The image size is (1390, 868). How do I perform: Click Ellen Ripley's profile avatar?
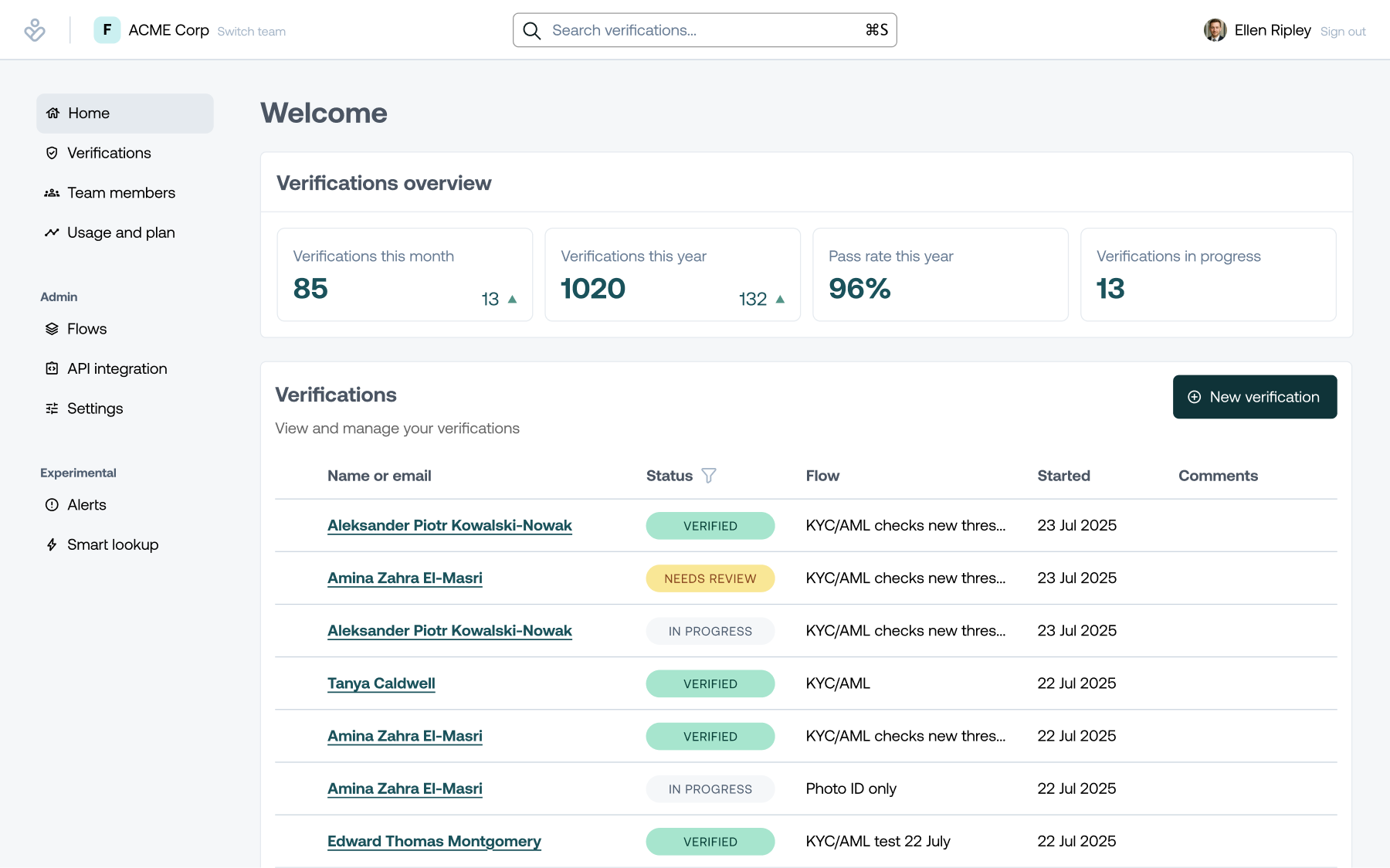tap(1215, 30)
